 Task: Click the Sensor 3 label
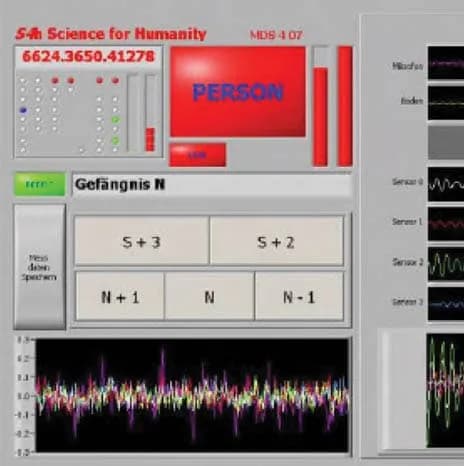(407, 302)
